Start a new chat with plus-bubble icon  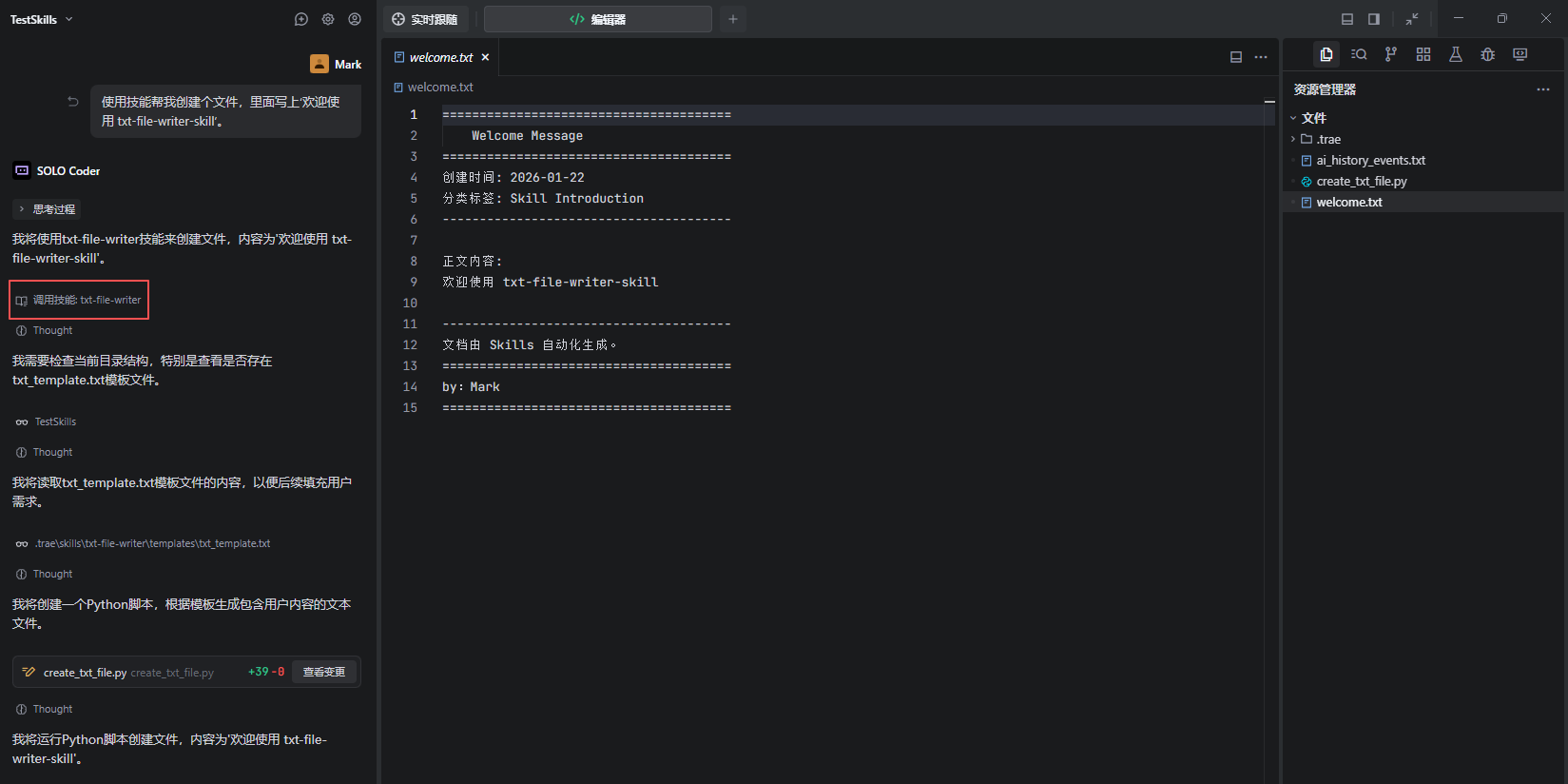(x=301, y=19)
